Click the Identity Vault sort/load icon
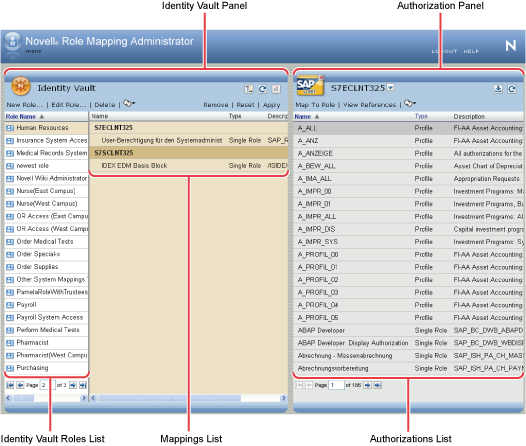Image resolution: width=526 pixels, height=446 pixels. click(249, 89)
